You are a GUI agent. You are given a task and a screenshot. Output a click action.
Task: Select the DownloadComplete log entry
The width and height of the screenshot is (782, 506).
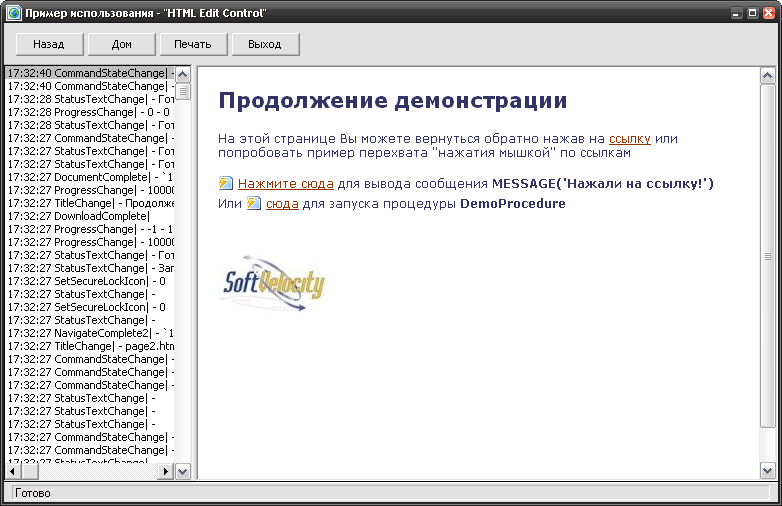coord(90,216)
